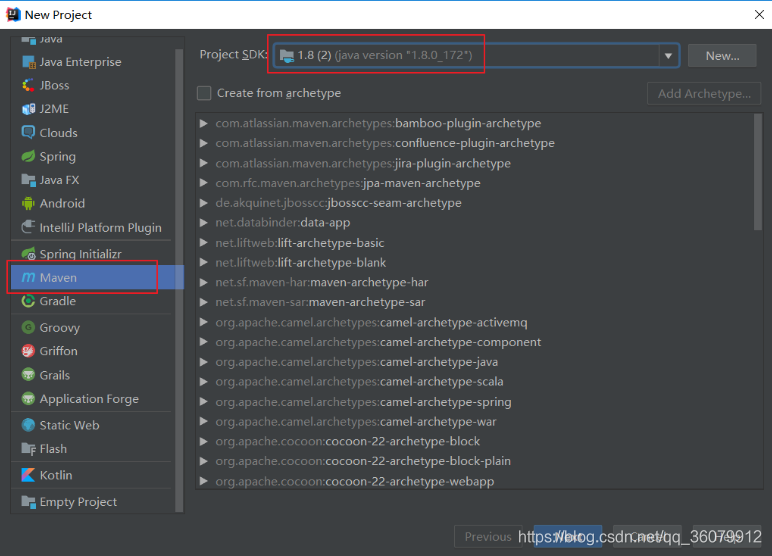
Task: Choose Spring project type label
Action: point(58,157)
